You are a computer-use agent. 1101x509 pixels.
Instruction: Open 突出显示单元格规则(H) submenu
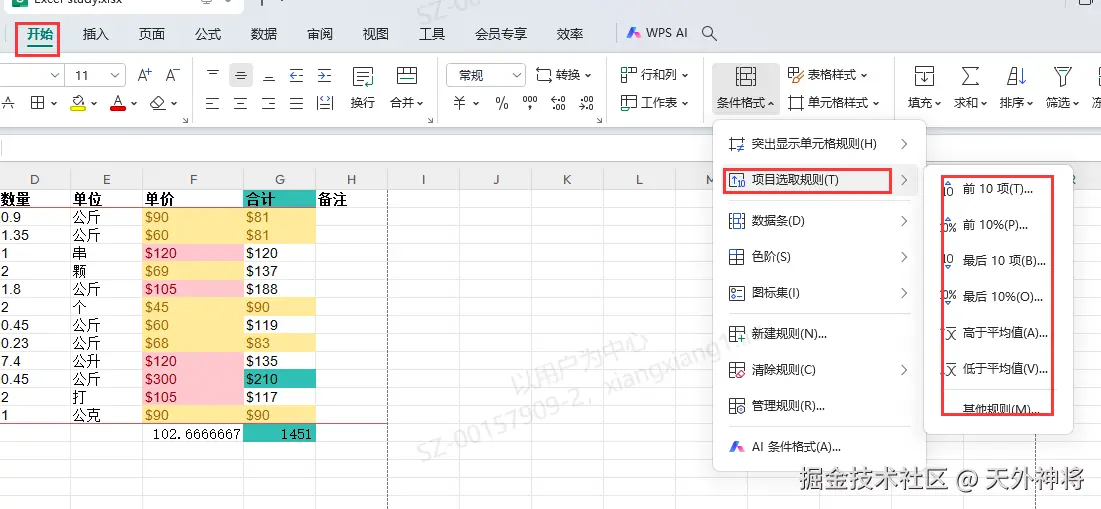819,144
